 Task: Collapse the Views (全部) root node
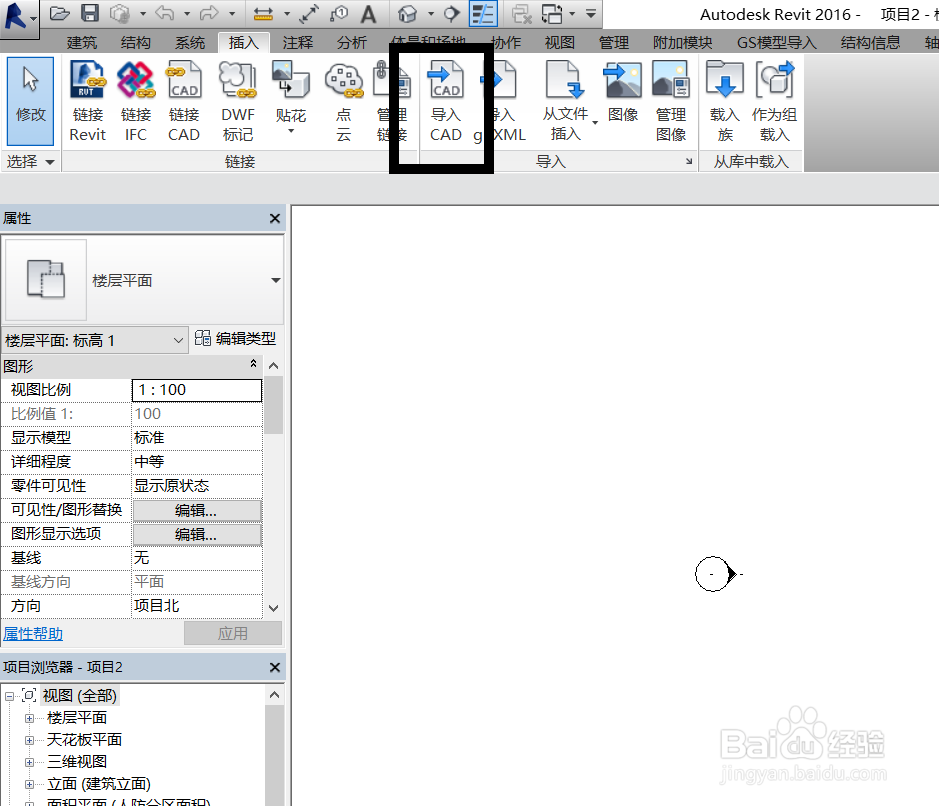tap(9, 696)
